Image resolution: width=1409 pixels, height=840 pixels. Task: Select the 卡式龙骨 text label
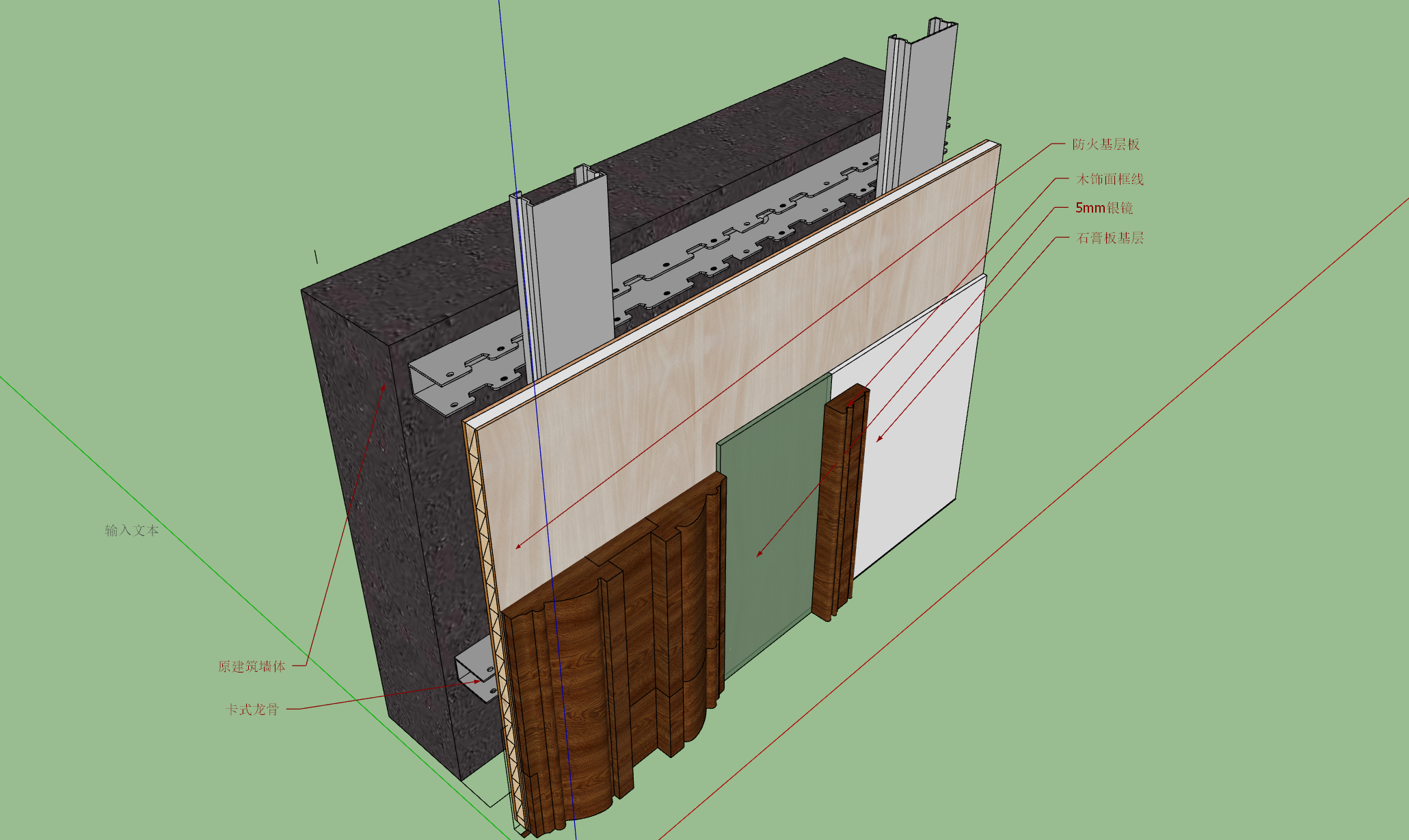(x=252, y=709)
